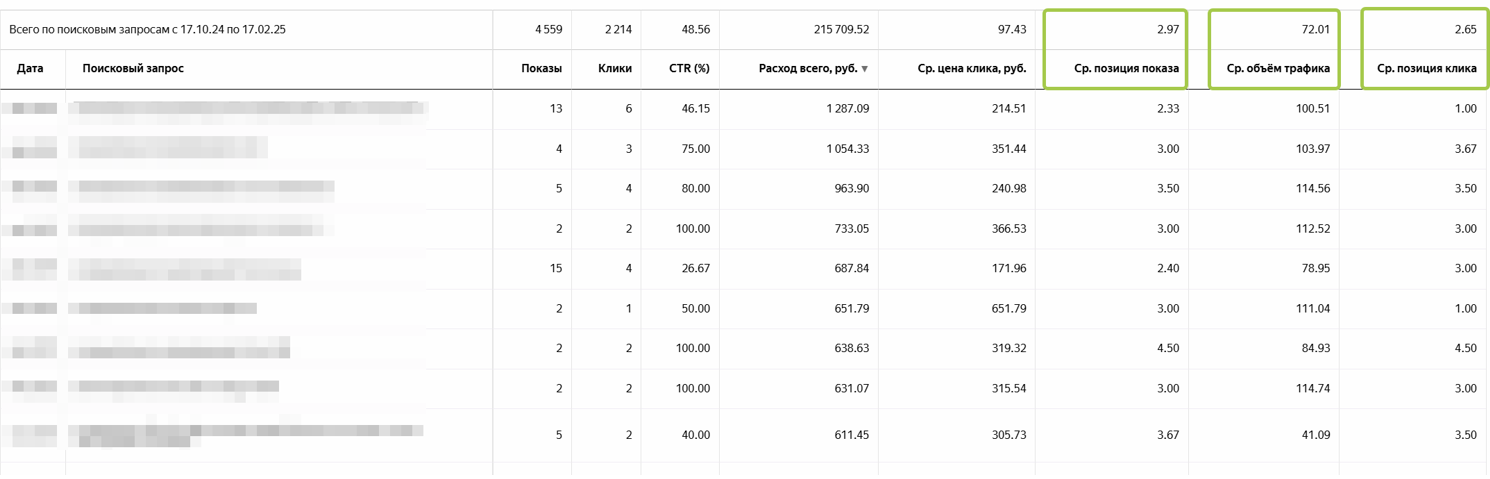Click the total row label Всего по поисковым запросам

click(147, 30)
